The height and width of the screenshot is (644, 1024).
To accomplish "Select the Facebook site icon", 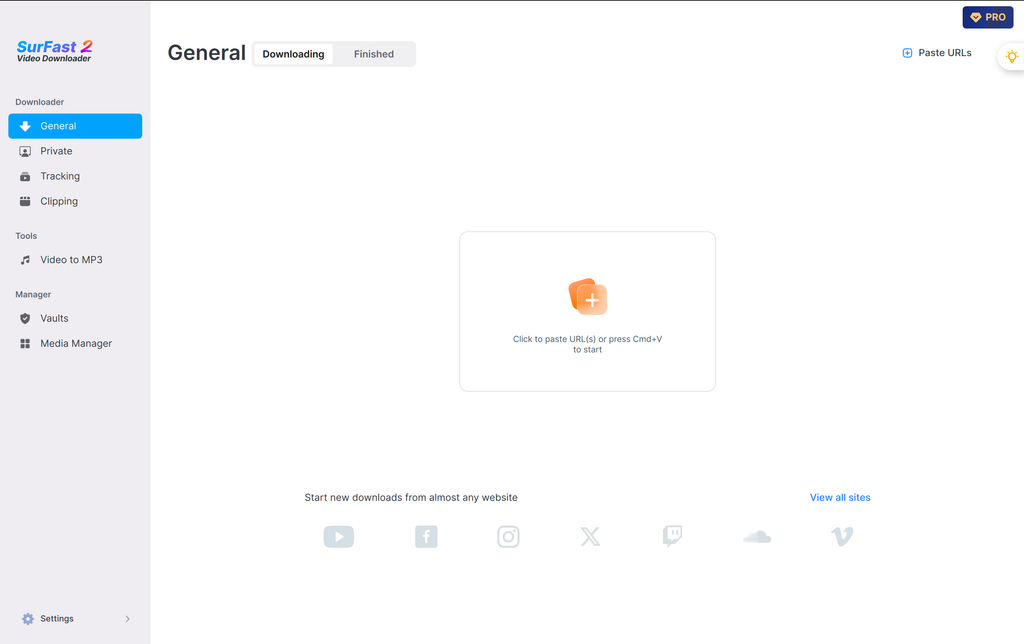I will point(426,537).
